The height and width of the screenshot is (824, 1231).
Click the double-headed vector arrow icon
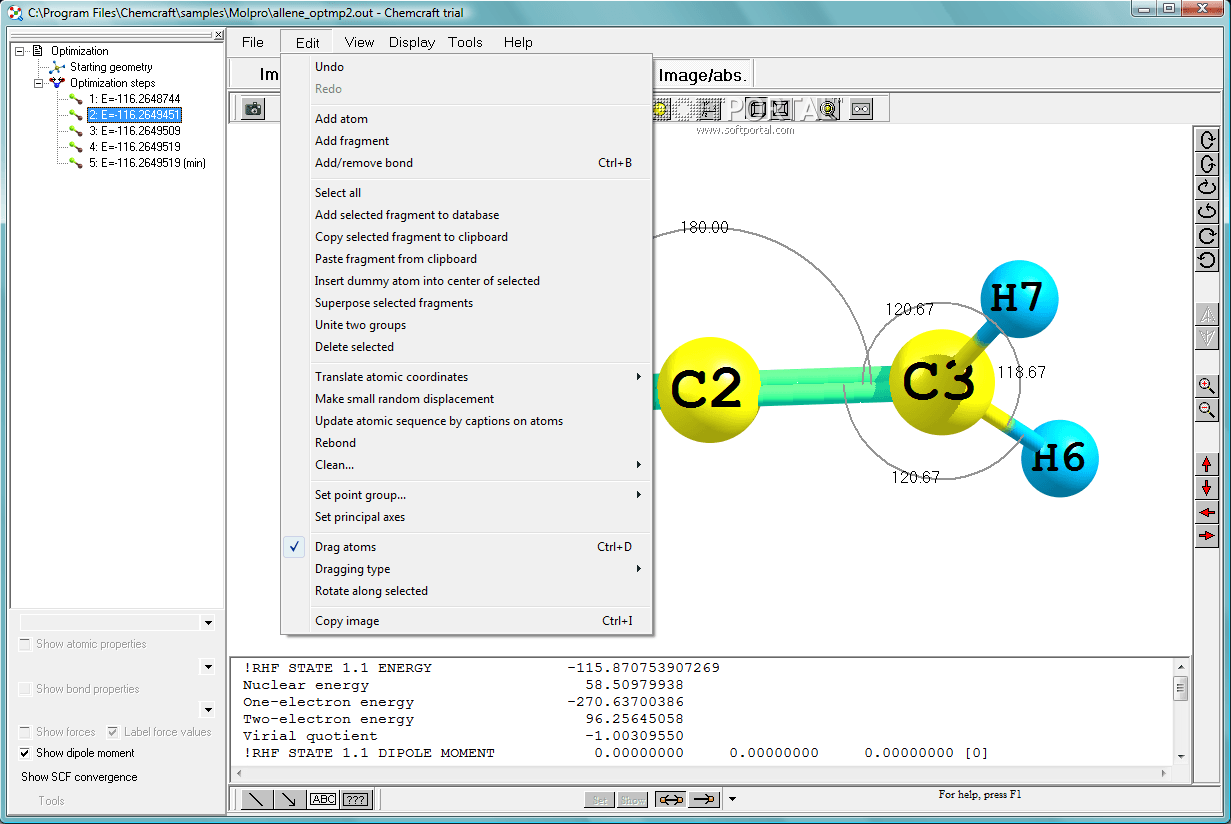coord(670,799)
